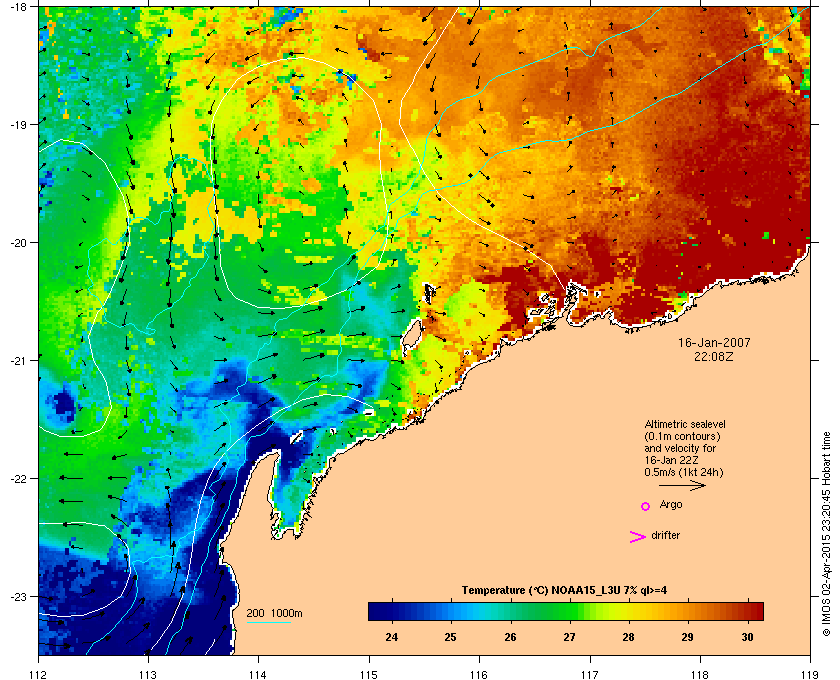
Task: Click the velocity scale arrow in the legend
Action: (682, 486)
